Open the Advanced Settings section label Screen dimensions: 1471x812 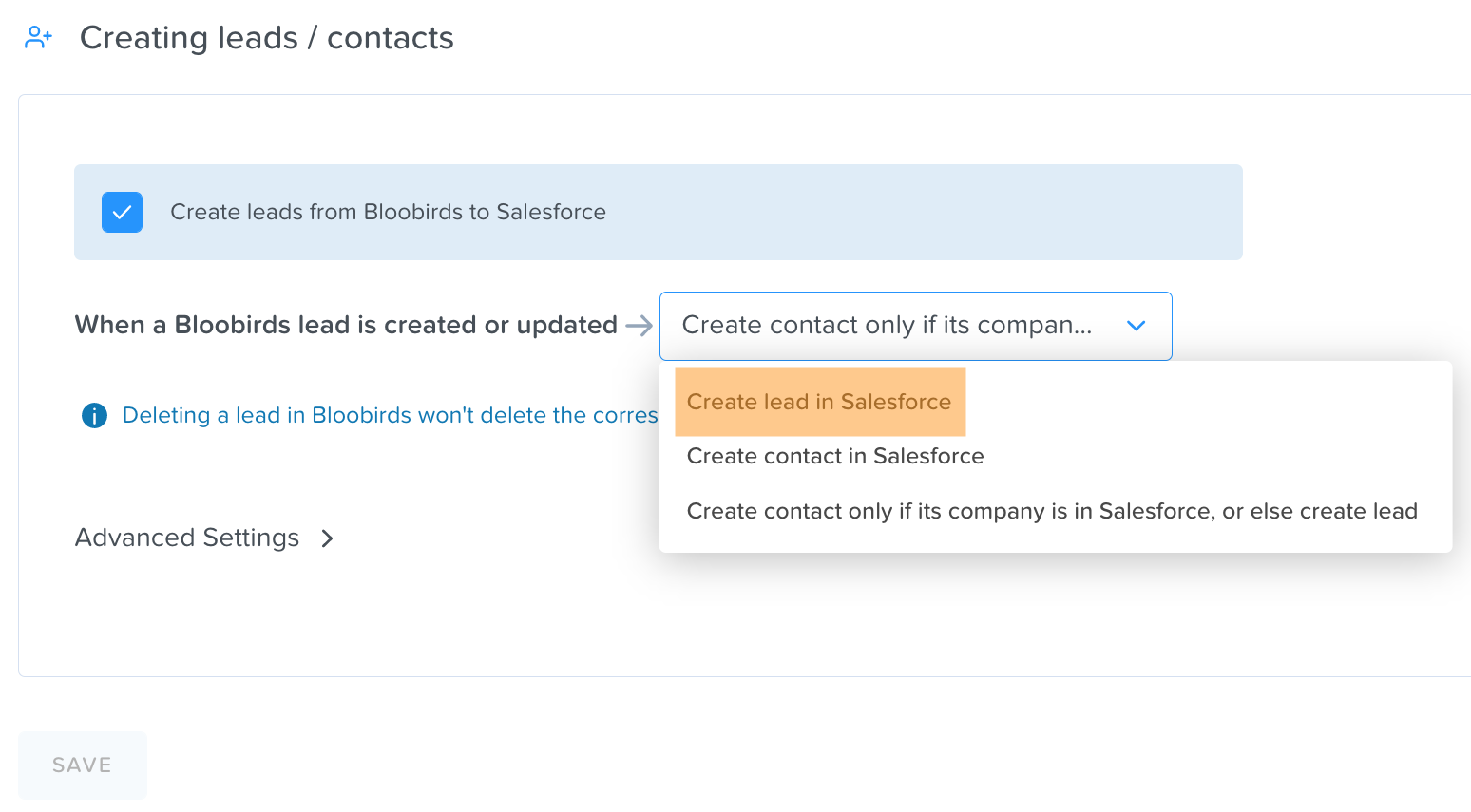point(187,538)
